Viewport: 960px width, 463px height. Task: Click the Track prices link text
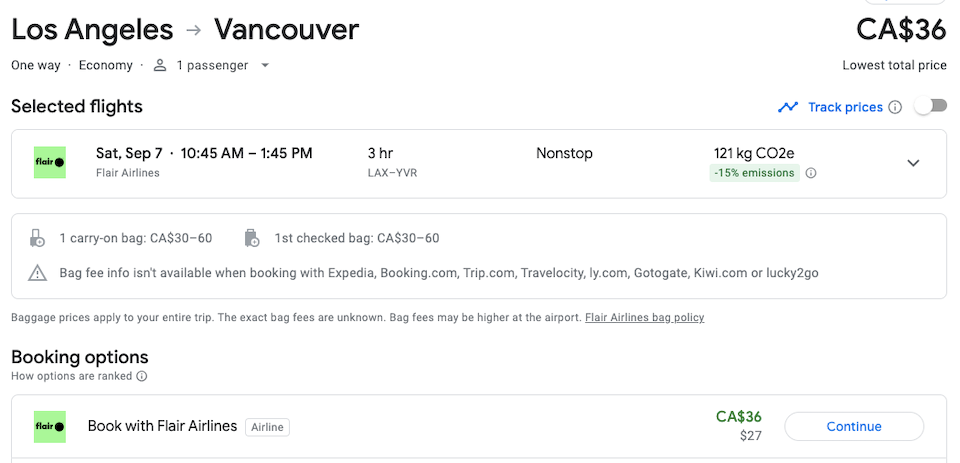(x=845, y=107)
